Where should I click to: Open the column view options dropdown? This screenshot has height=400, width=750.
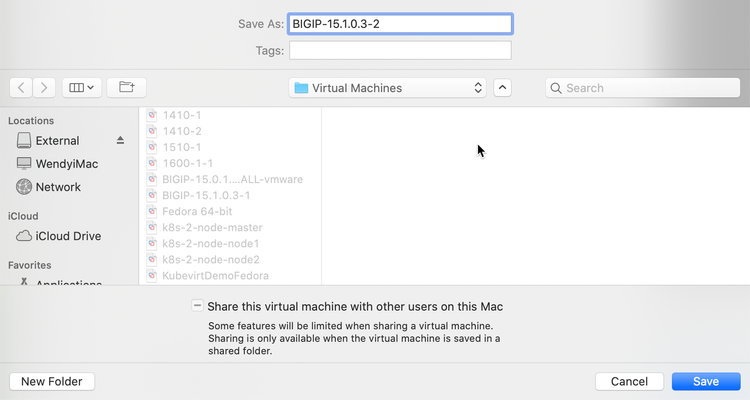click(x=81, y=88)
